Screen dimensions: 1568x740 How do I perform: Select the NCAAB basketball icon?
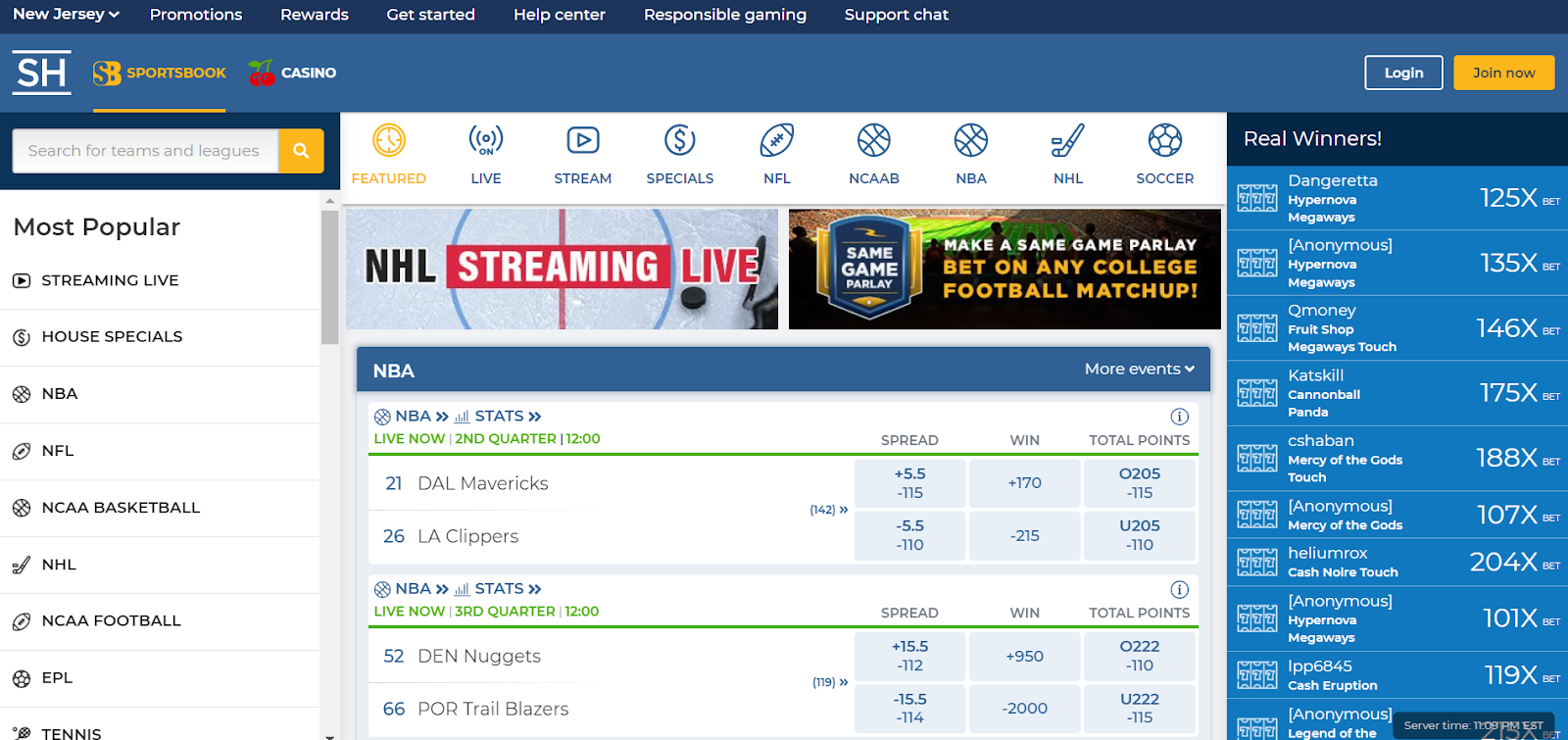click(x=874, y=140)
